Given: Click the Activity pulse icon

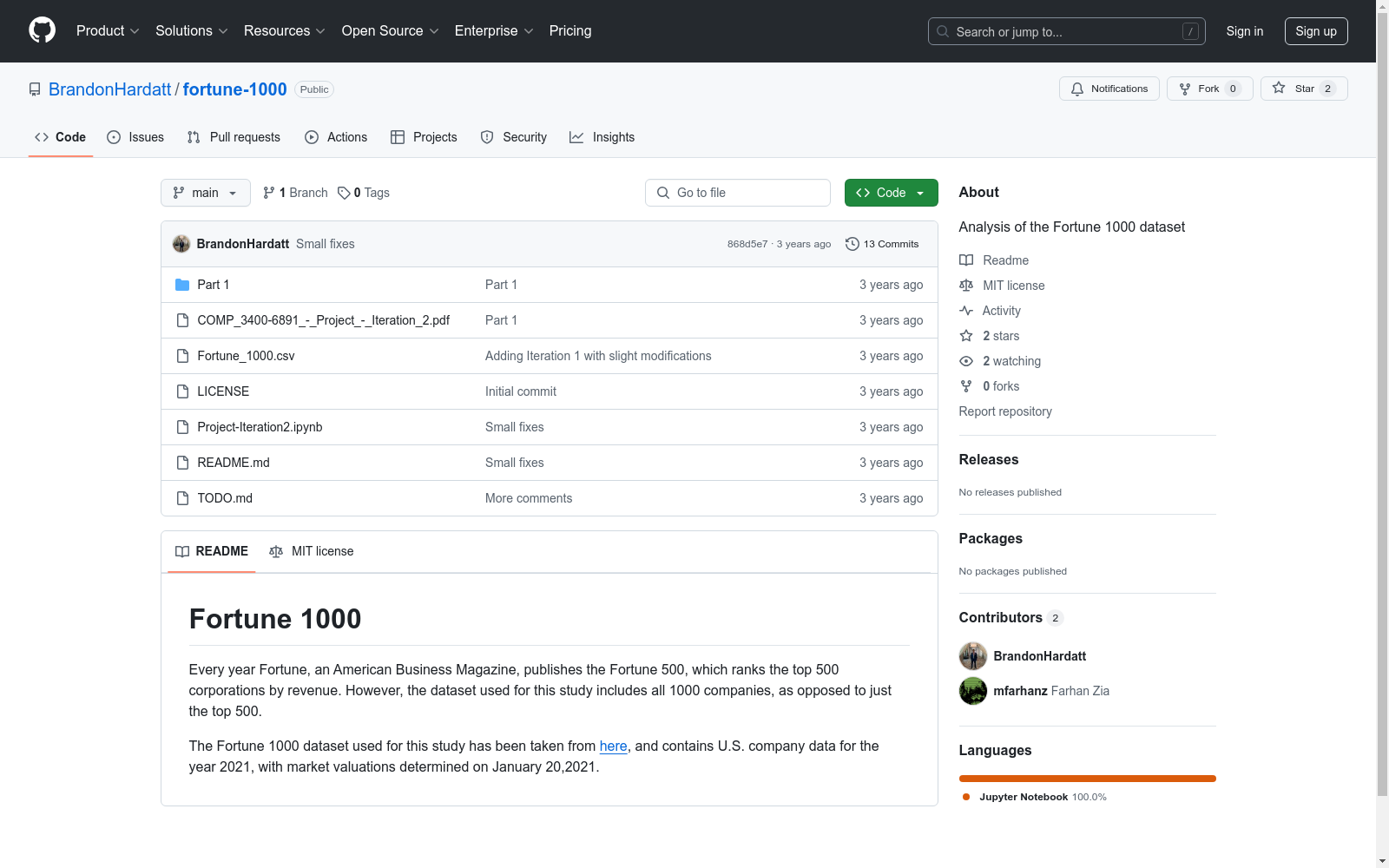Looking at the screenshot, I should [966, 311].
